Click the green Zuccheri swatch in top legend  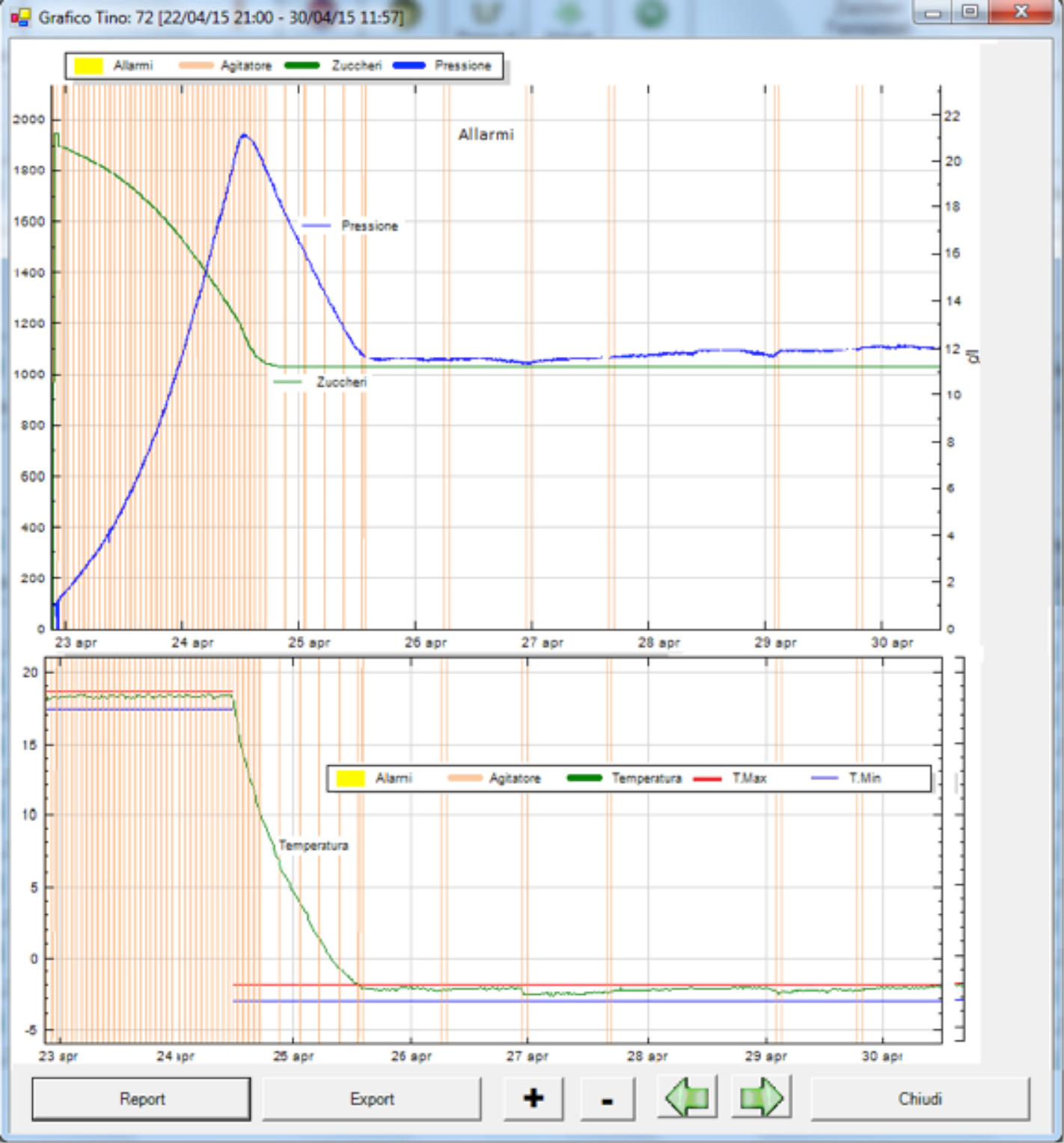tap(302, 66)
